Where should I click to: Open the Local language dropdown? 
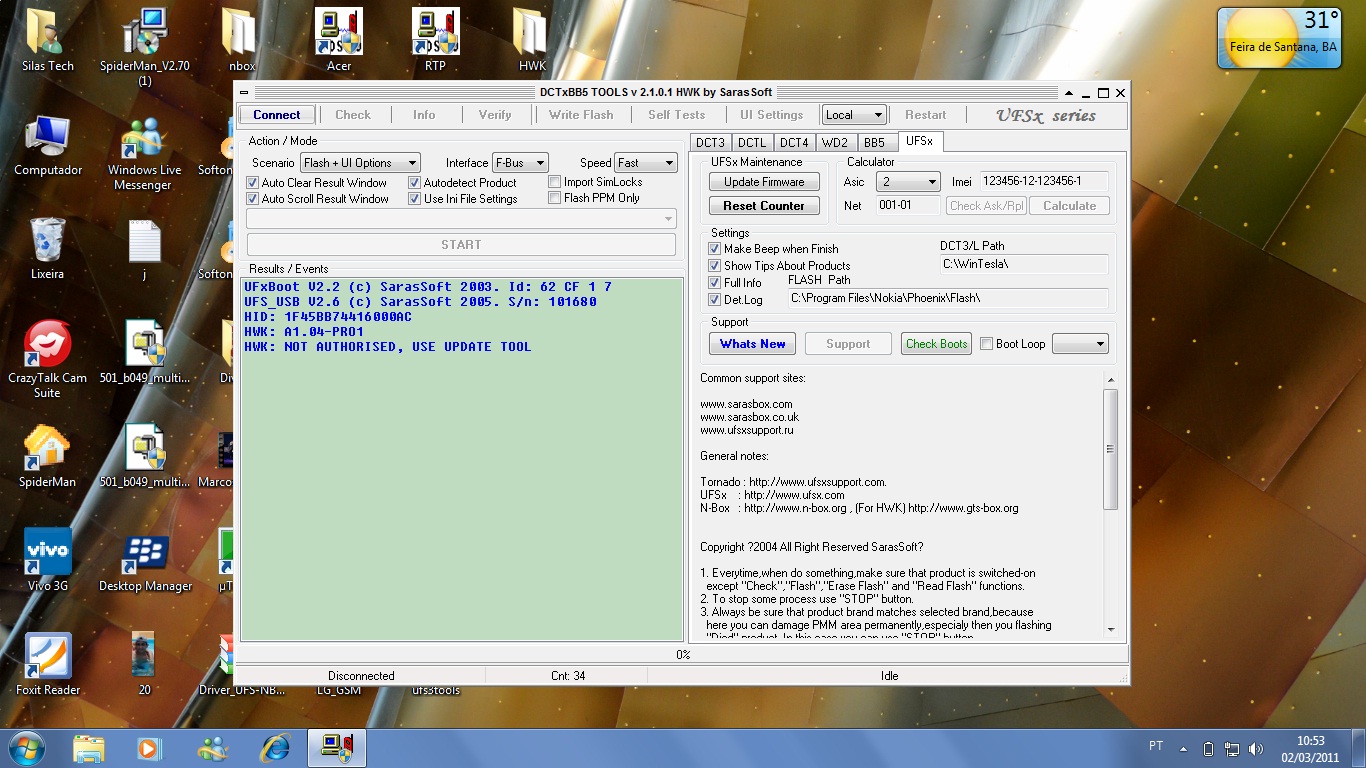click(854, 115)
